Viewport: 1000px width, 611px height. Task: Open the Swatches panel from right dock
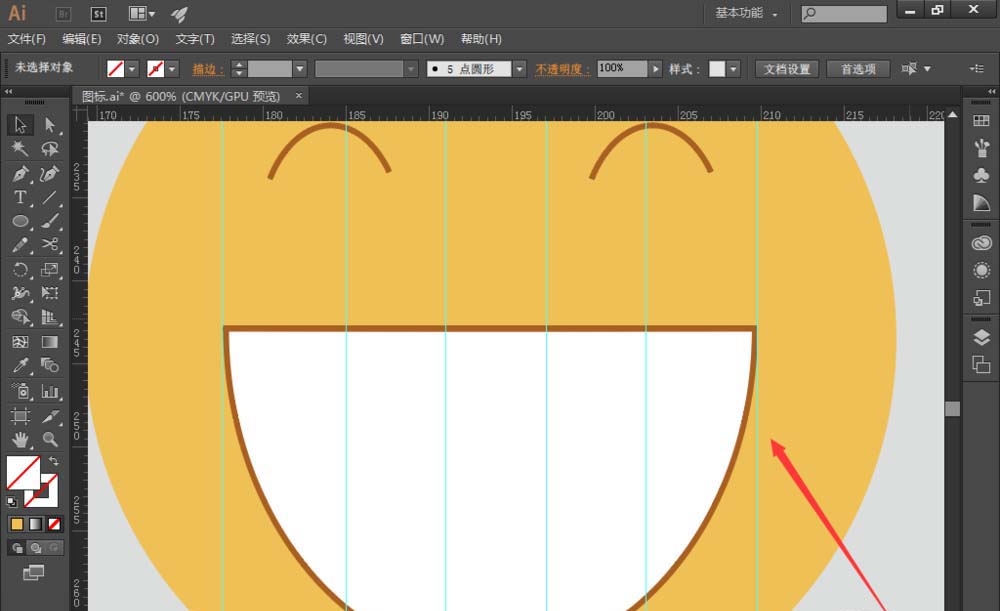(981, 121)
